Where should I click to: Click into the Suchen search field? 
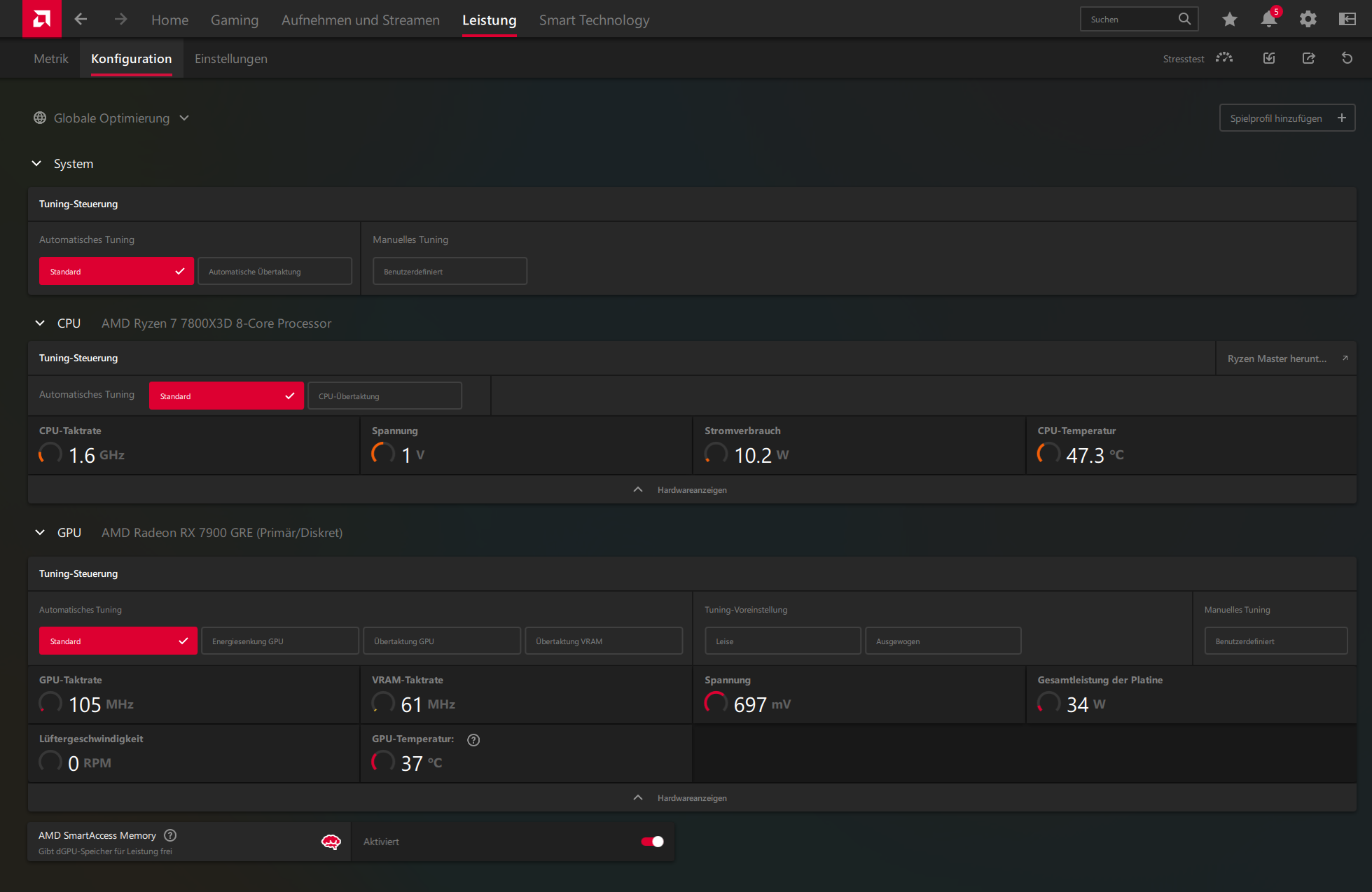(1130, 20)
